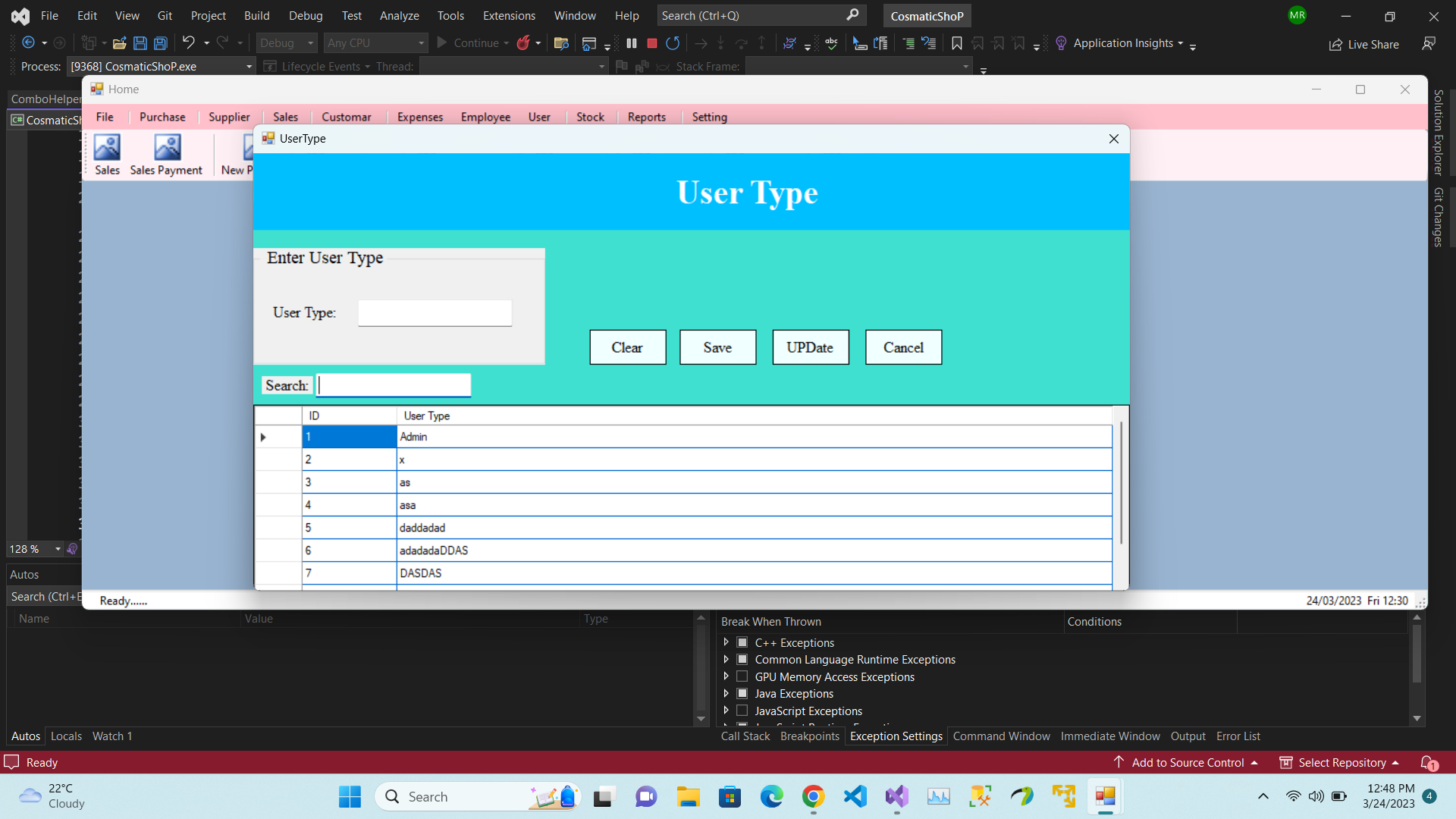Screen dimensions: 1456x819
Task: Stop debugging with the red square icon
Action: point(651,43)
